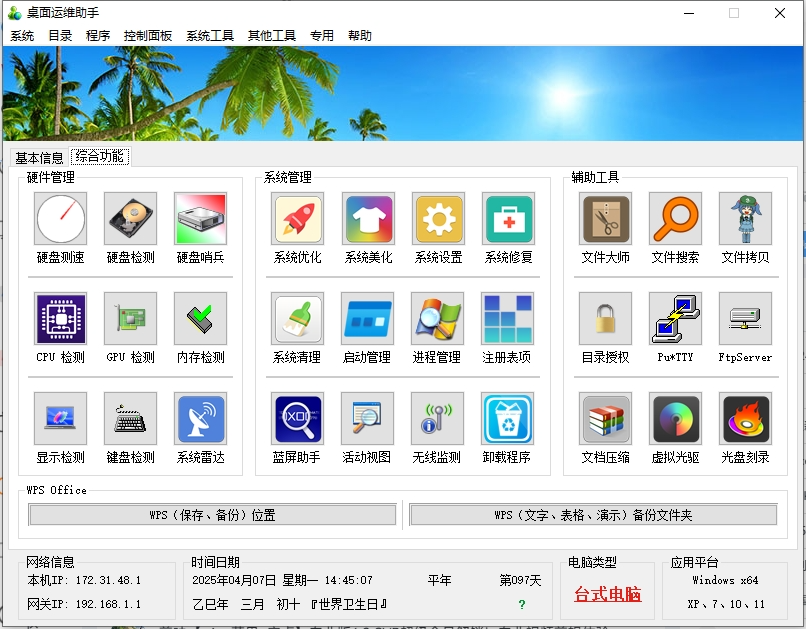Launch the 硬盘检测 disk check icon
Viewport: 806px width, 629px height.
pos(130,218)
